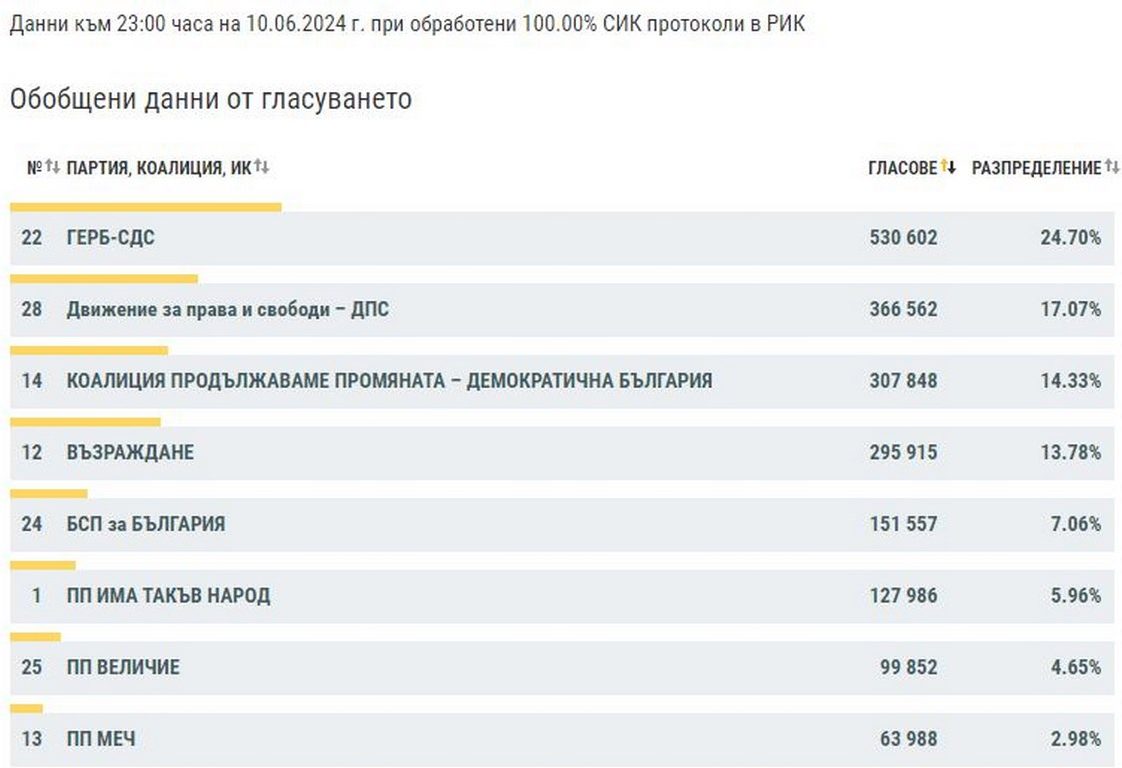Click sort arrows next to ГЛАСОВЕ

point(948,167)
